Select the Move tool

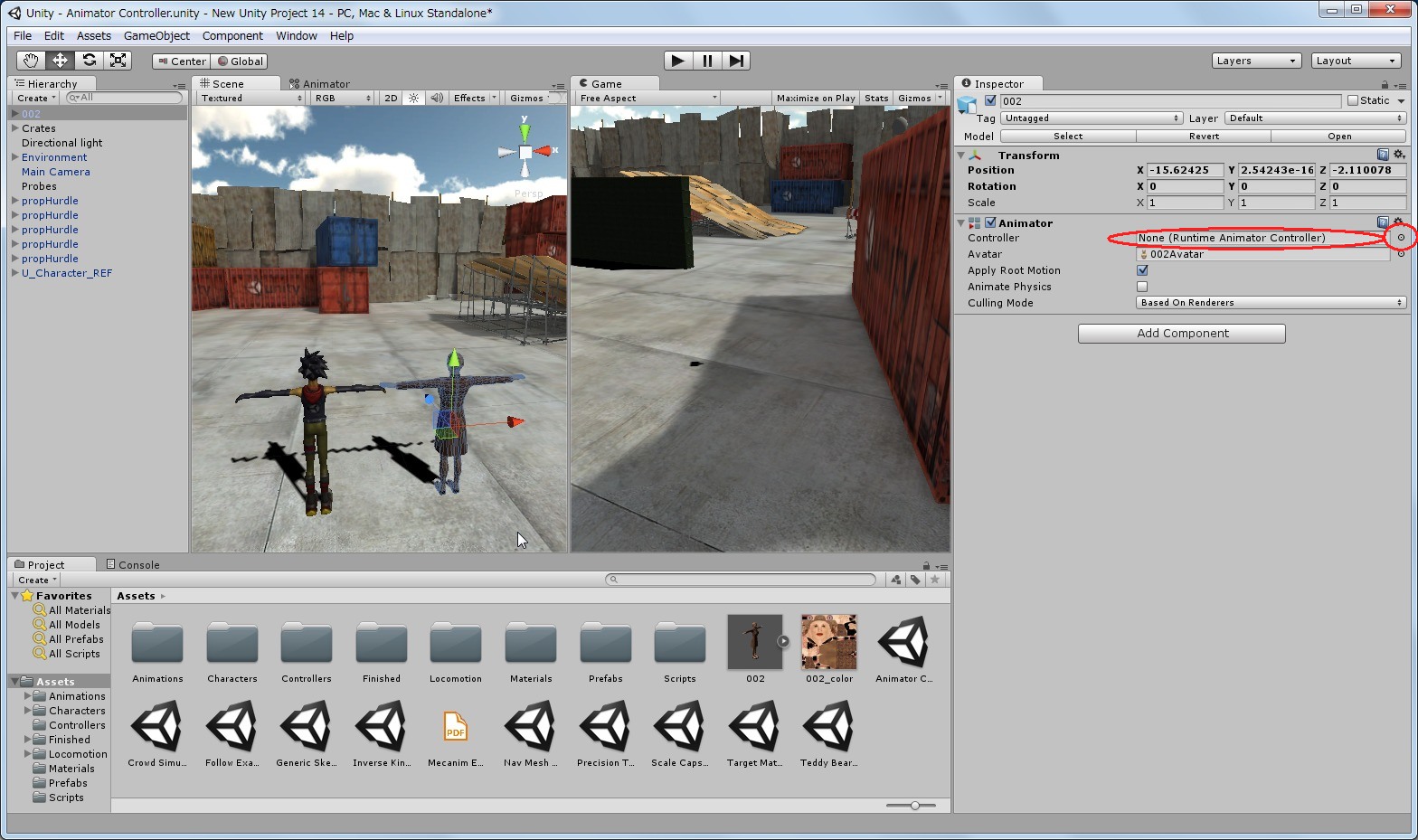tap(60, 61)
